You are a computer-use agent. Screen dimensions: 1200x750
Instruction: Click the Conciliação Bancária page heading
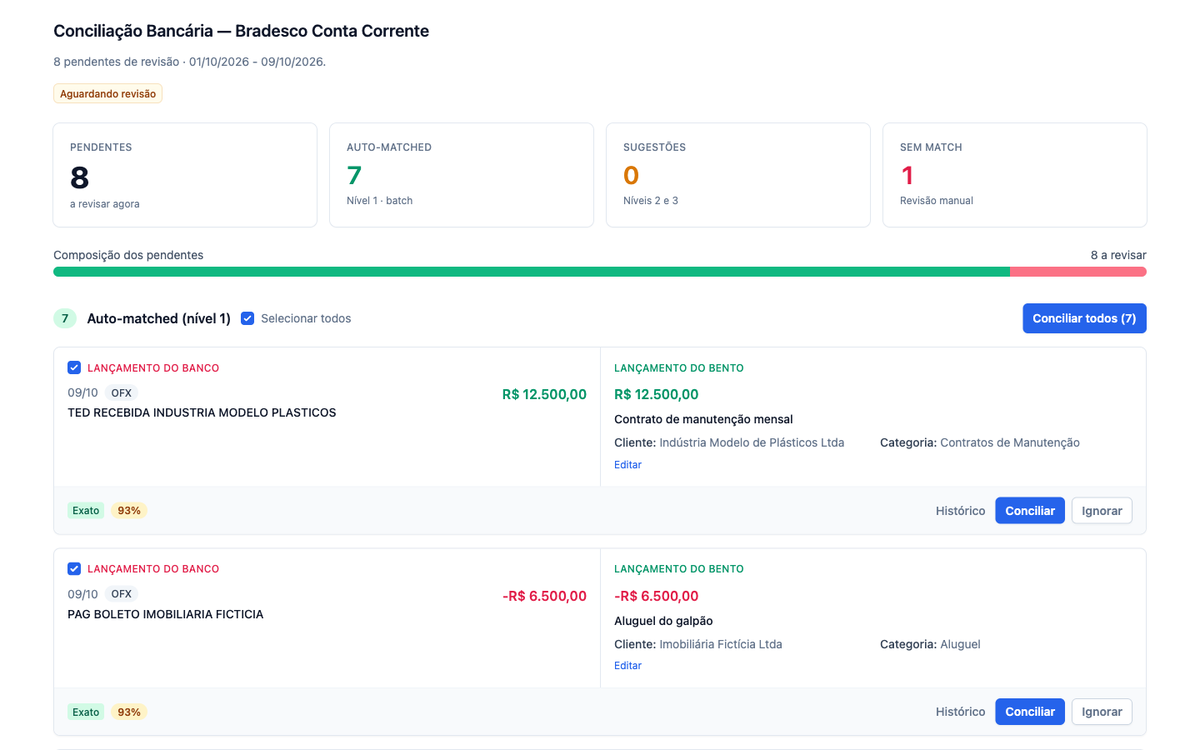[241, 31]
